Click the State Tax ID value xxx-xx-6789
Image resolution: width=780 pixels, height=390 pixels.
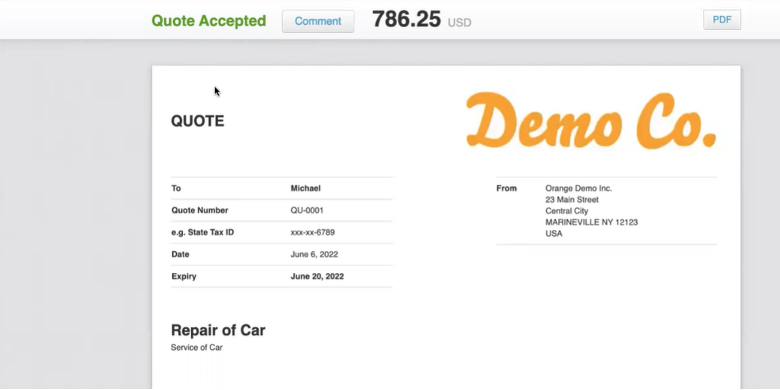312,232
